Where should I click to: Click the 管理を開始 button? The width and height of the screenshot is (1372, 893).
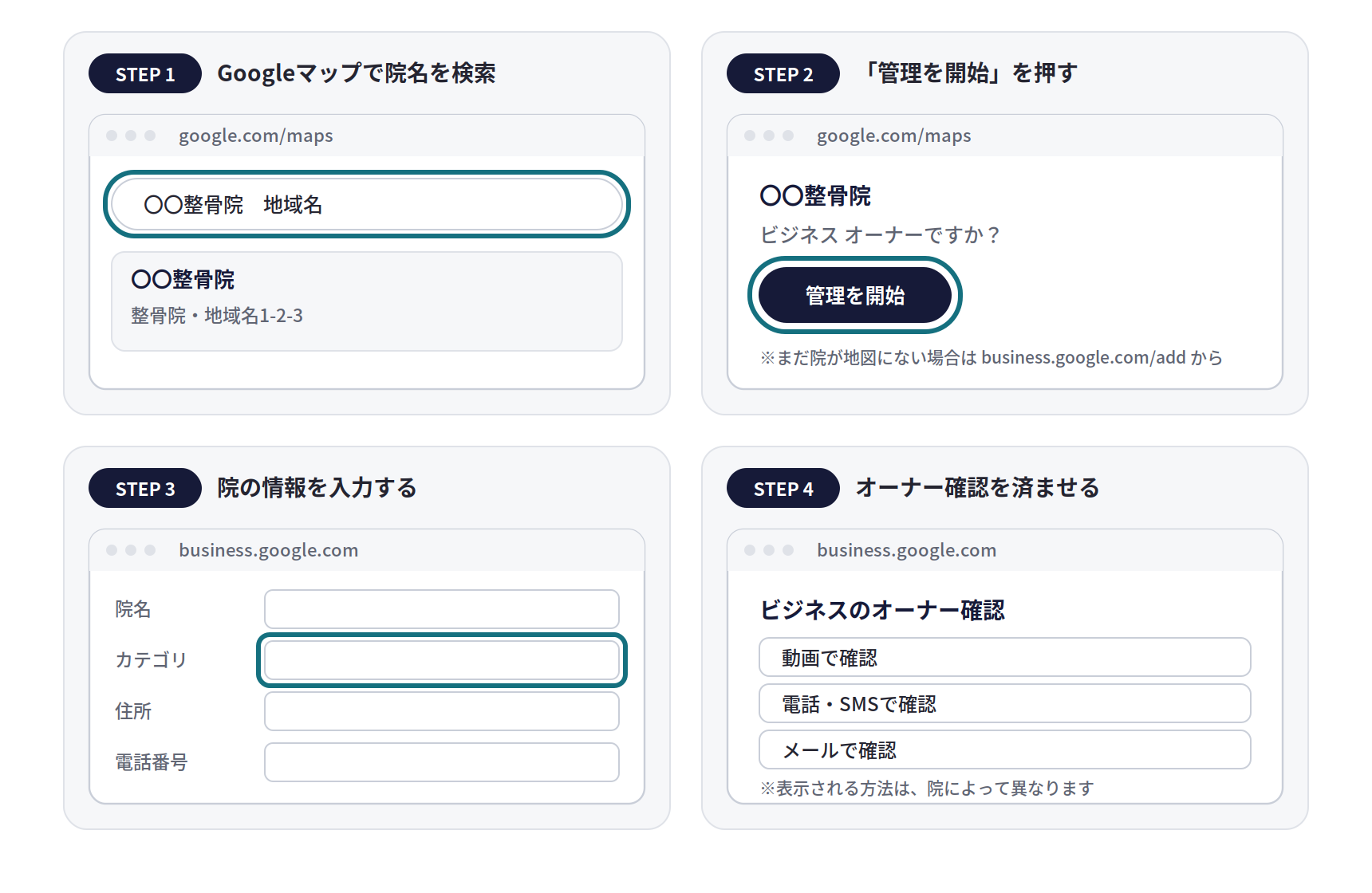tap(855, 295)
